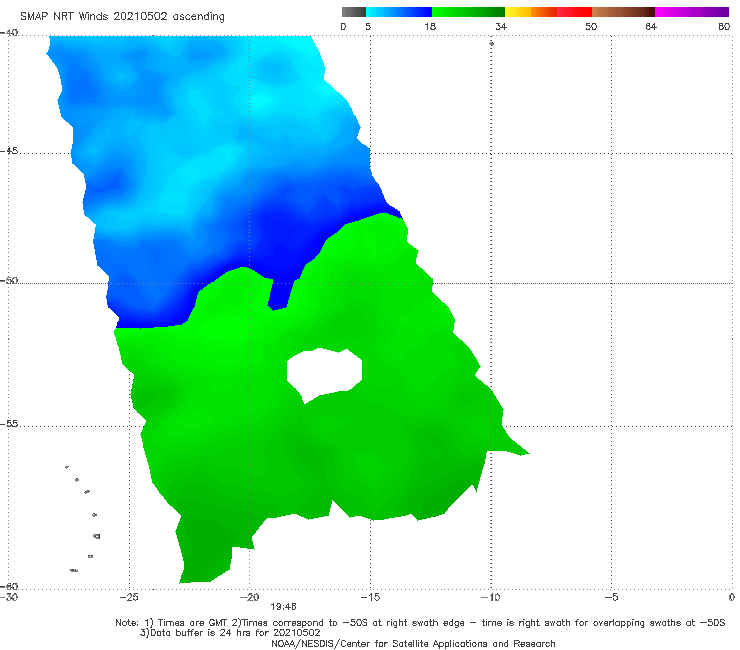The height and width of the screenshot is (650, 740).
Task: Click the latitude label '-60'
Action: [9, 586]
